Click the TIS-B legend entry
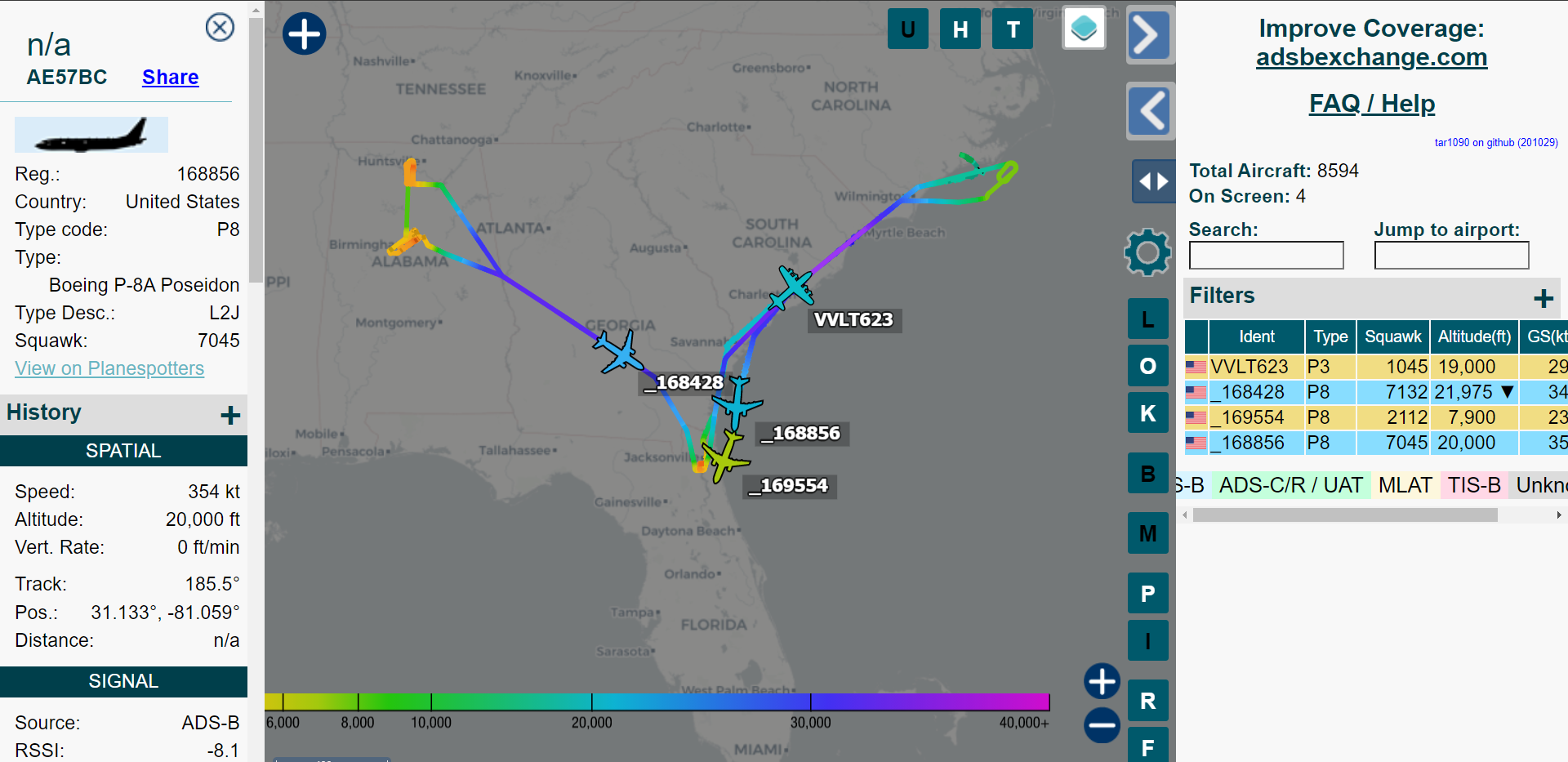The width and height of the screenshot is (1568, 762). (1474, 485)
